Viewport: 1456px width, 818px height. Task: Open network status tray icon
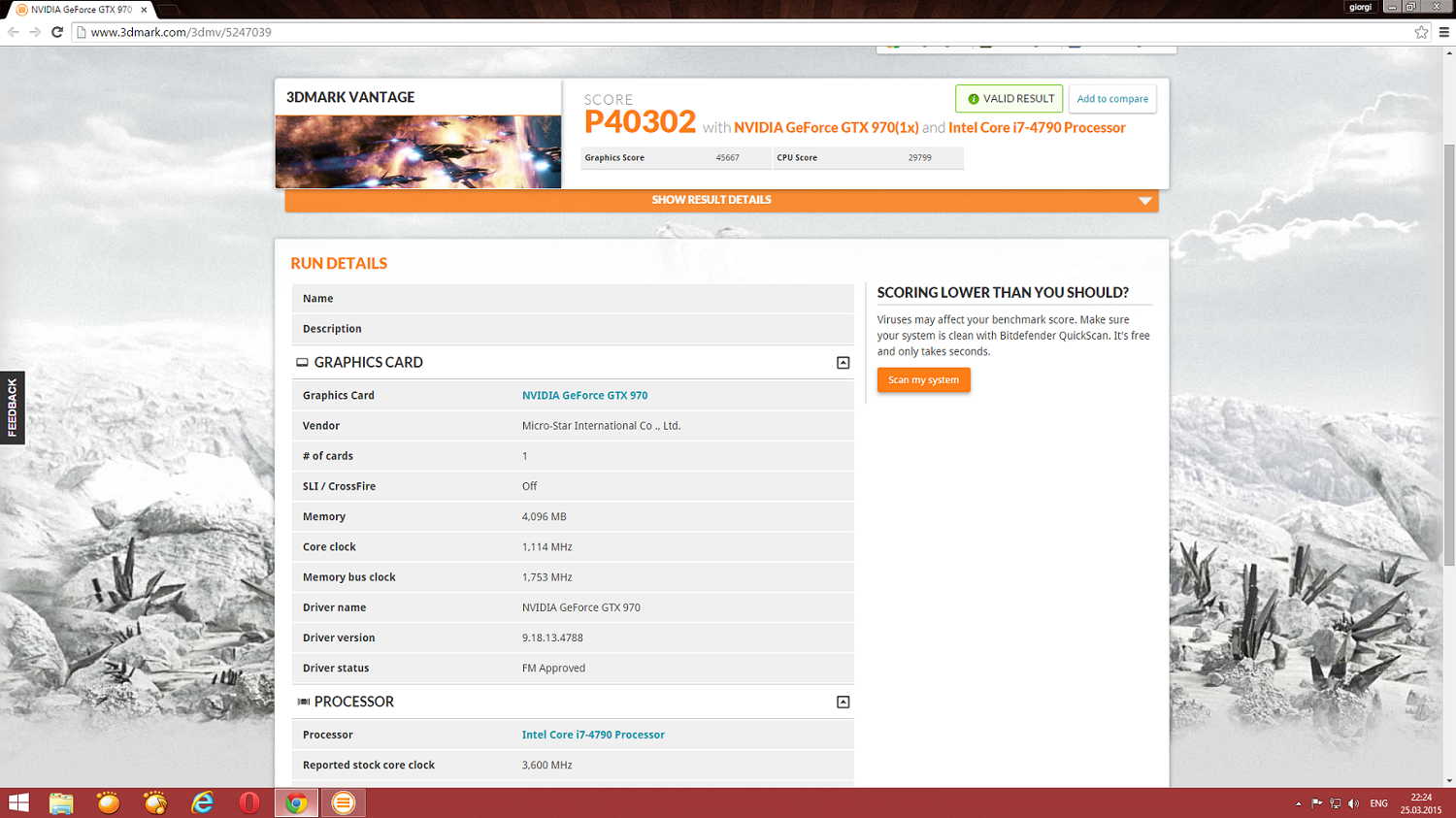pos(1336,803)
